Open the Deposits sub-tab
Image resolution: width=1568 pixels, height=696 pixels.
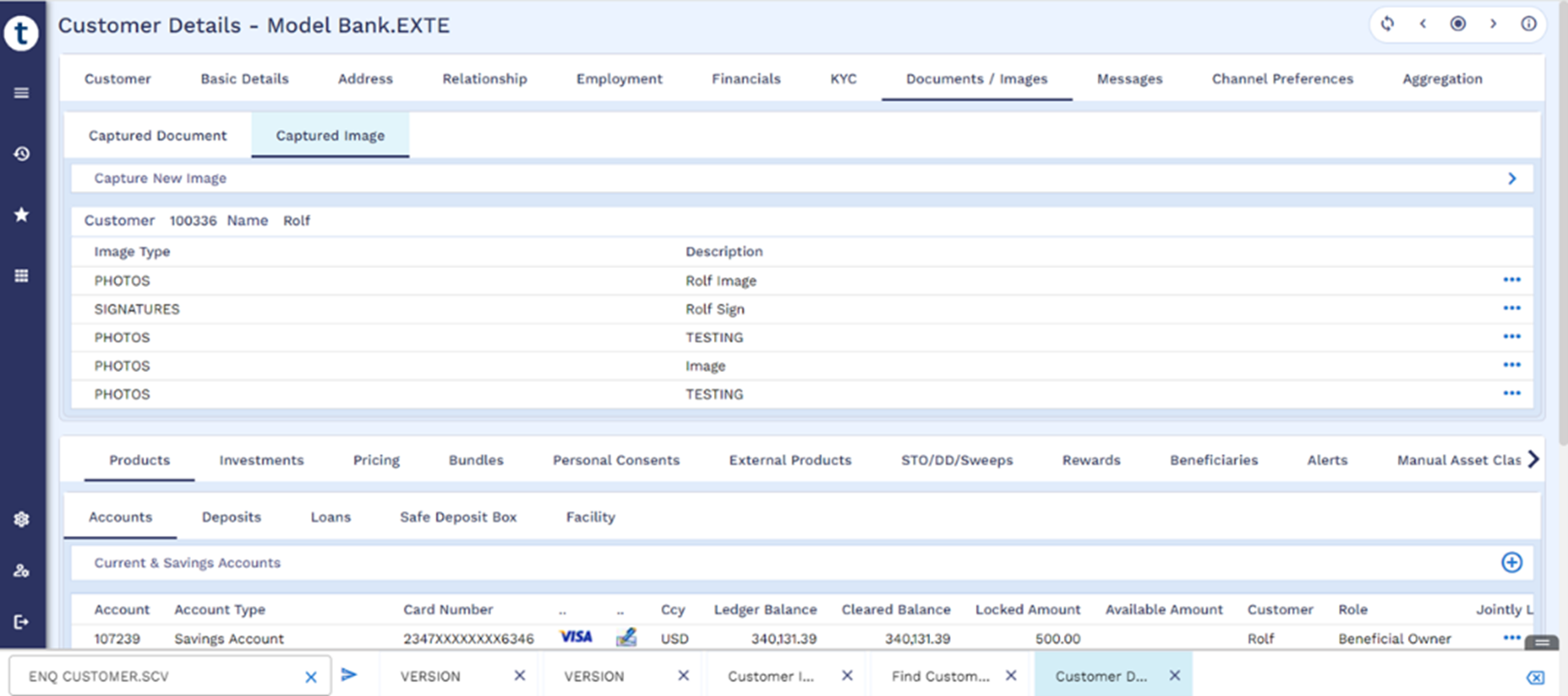231,517
